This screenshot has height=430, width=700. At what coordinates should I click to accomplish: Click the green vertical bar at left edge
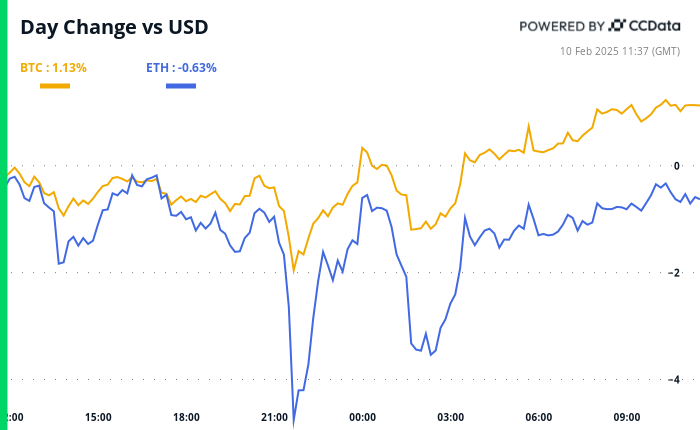click(3, 215)
